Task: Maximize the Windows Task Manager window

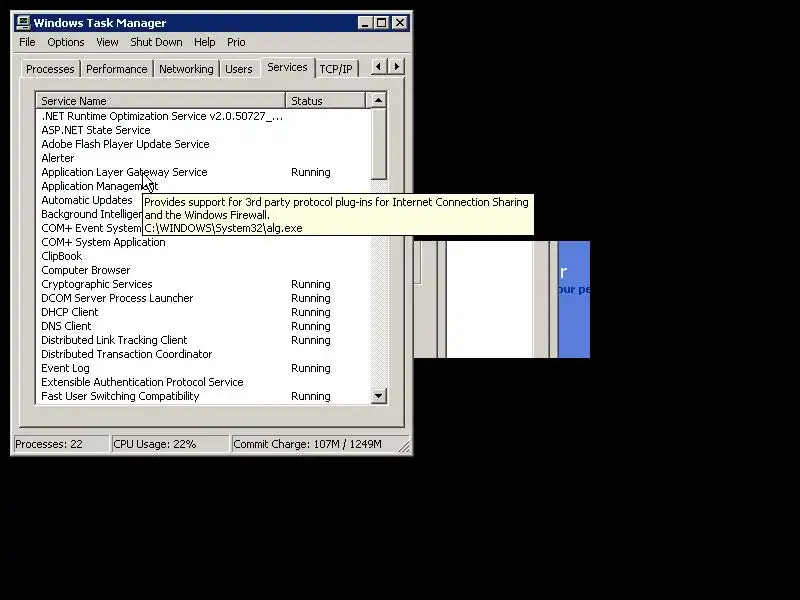Action: point(382,23)
